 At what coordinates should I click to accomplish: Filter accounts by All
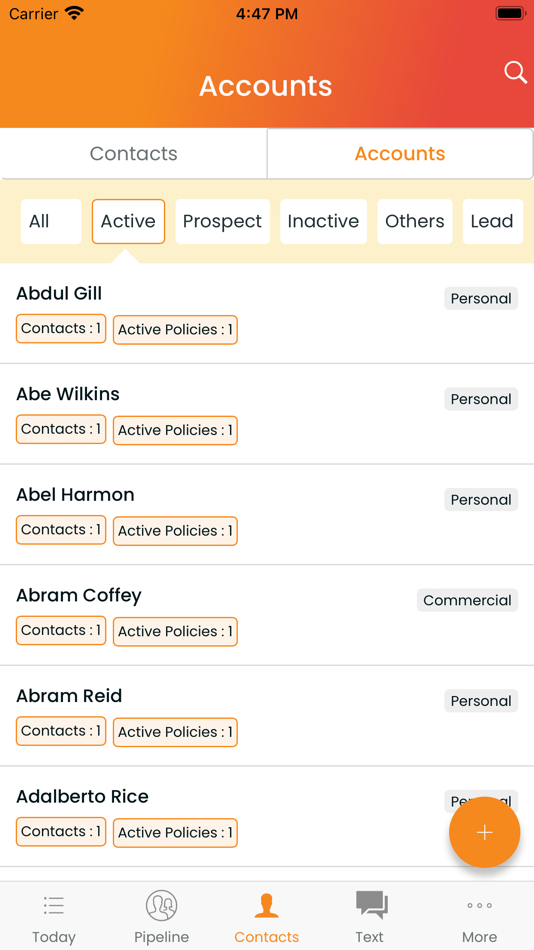[x=51, y=221]
